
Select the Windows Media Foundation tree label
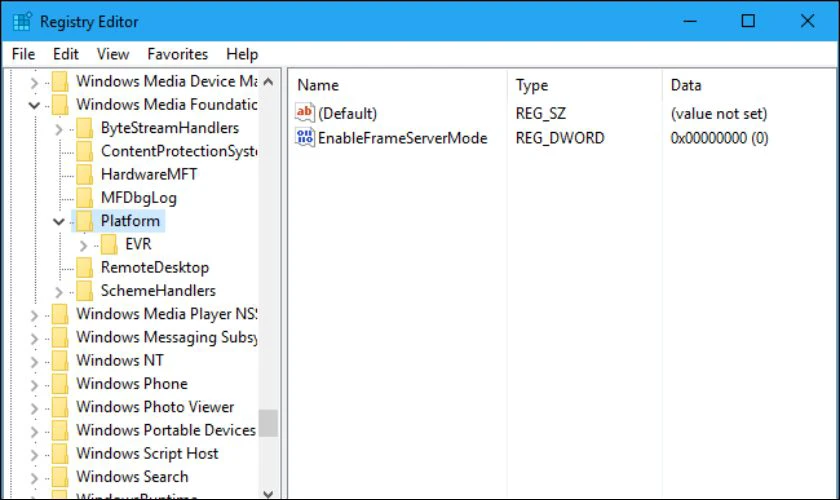(x=167, y=105)
